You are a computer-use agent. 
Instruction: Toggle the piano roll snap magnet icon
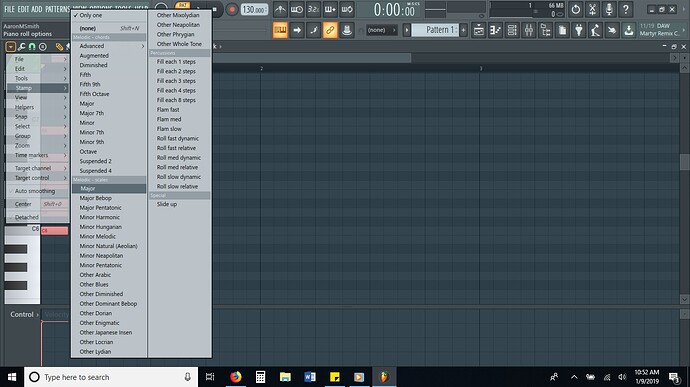(x=32, y=46)
